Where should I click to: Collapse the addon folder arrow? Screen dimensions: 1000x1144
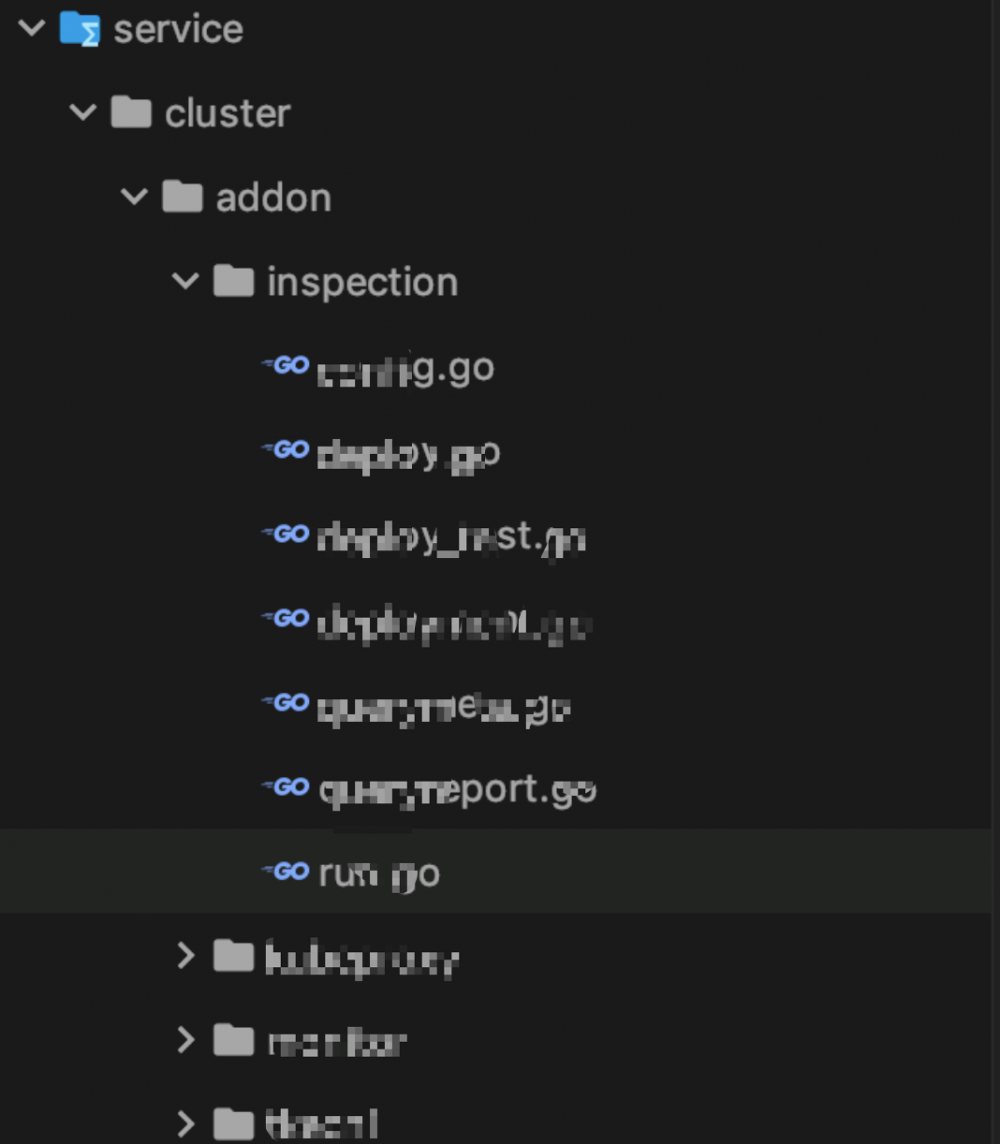[134, 196]
